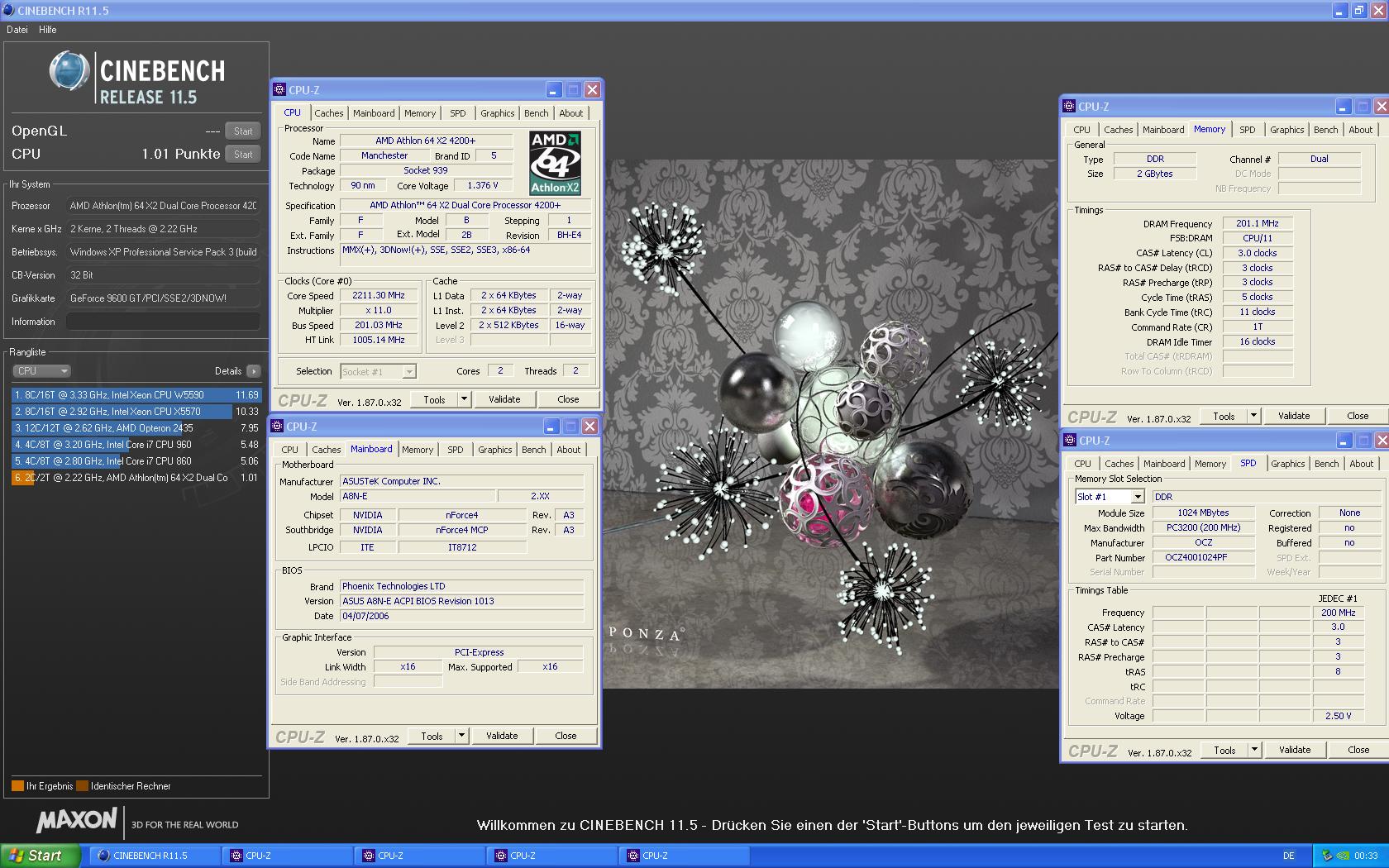
Task: Click the HT Link value 1005.14 MHz
Action: tap(379, 340)
